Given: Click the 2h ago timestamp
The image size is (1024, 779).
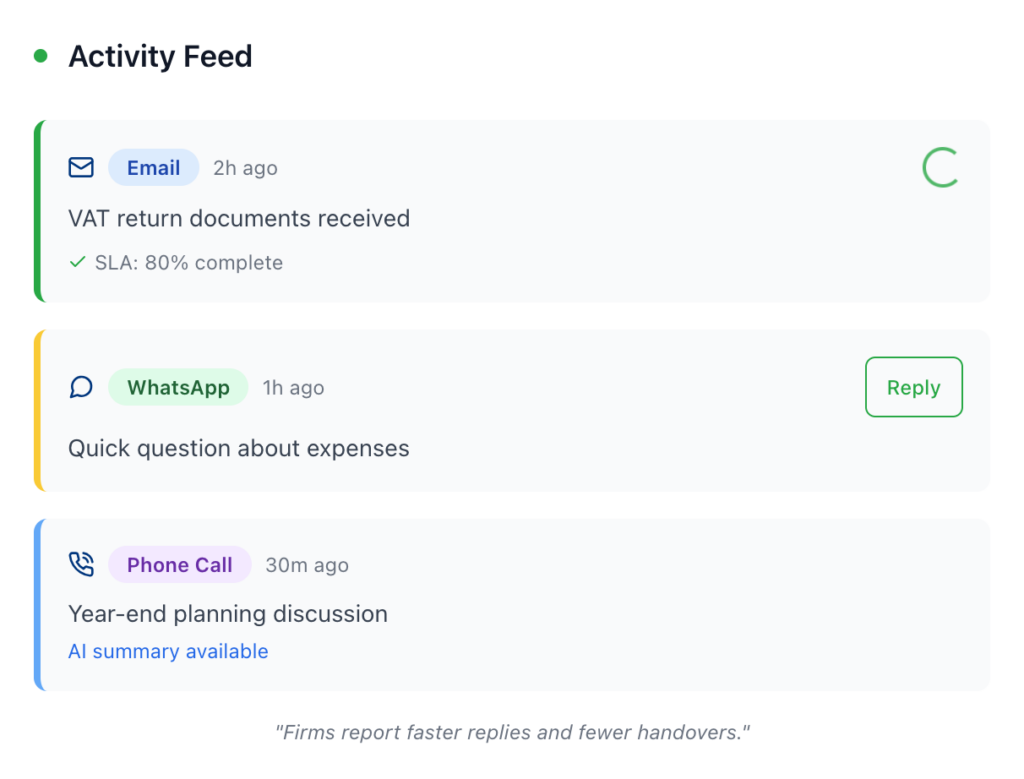Looking at the screenshot, I should point(245,169).
